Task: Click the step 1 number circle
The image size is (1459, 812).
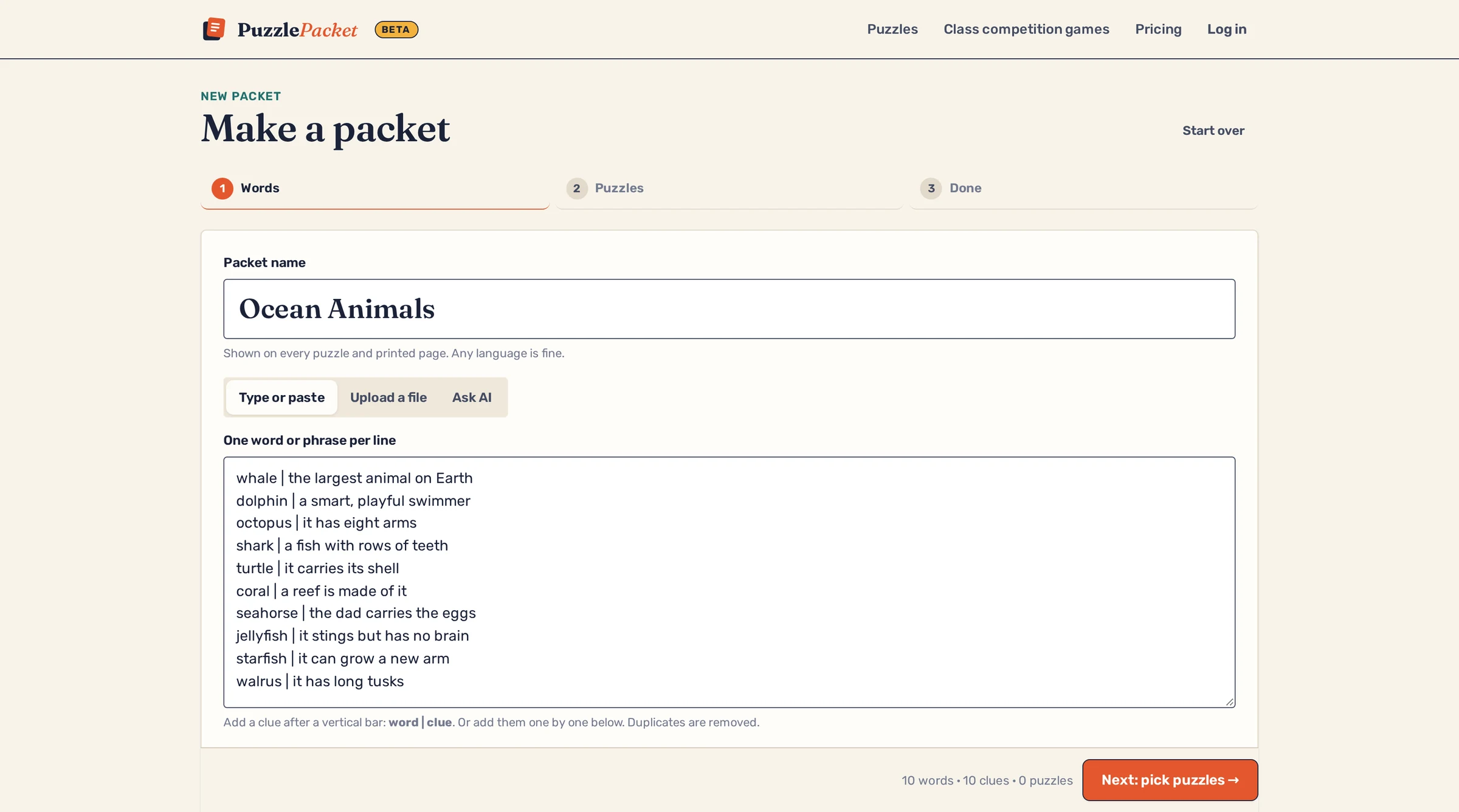Action: (x=222, y=188)
